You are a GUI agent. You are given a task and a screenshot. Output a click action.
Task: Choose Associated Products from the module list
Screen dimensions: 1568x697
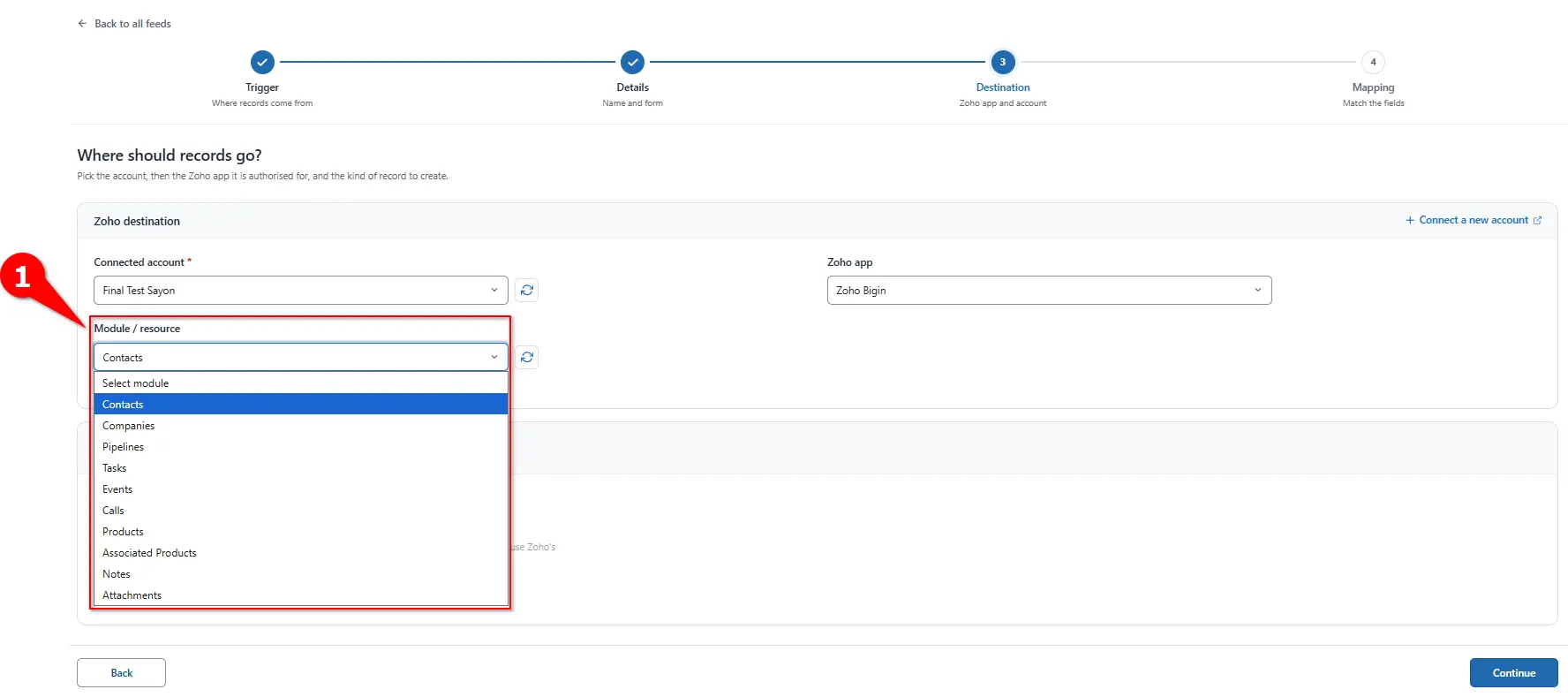301,553
